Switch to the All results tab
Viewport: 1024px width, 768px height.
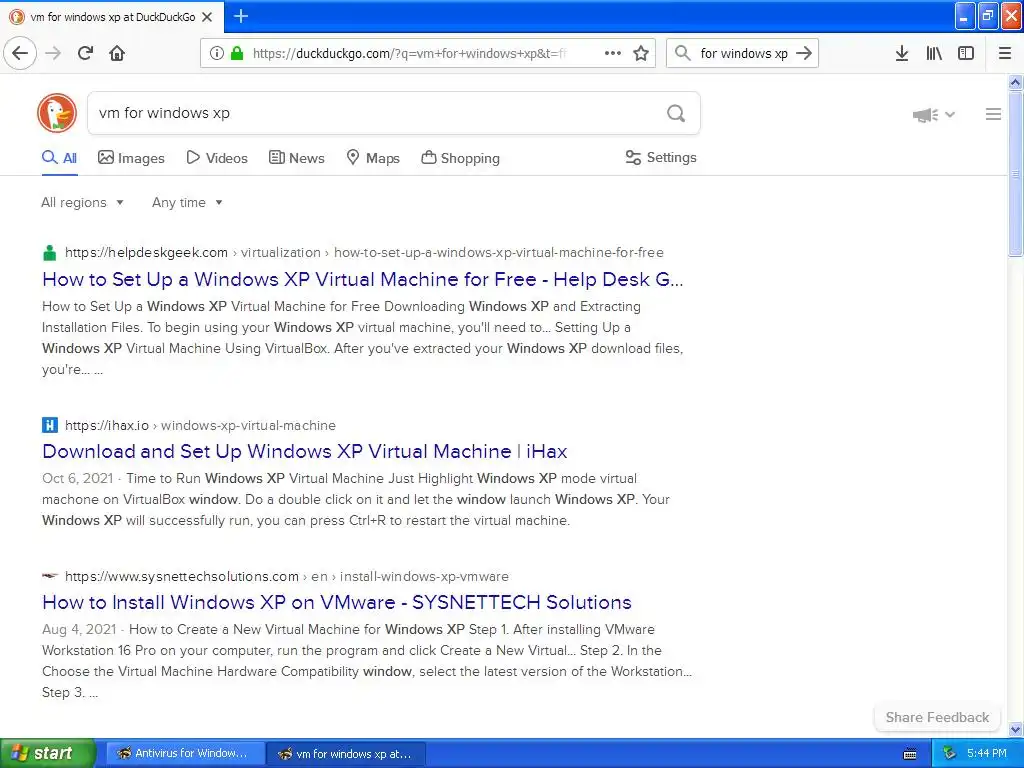[59, 158]
